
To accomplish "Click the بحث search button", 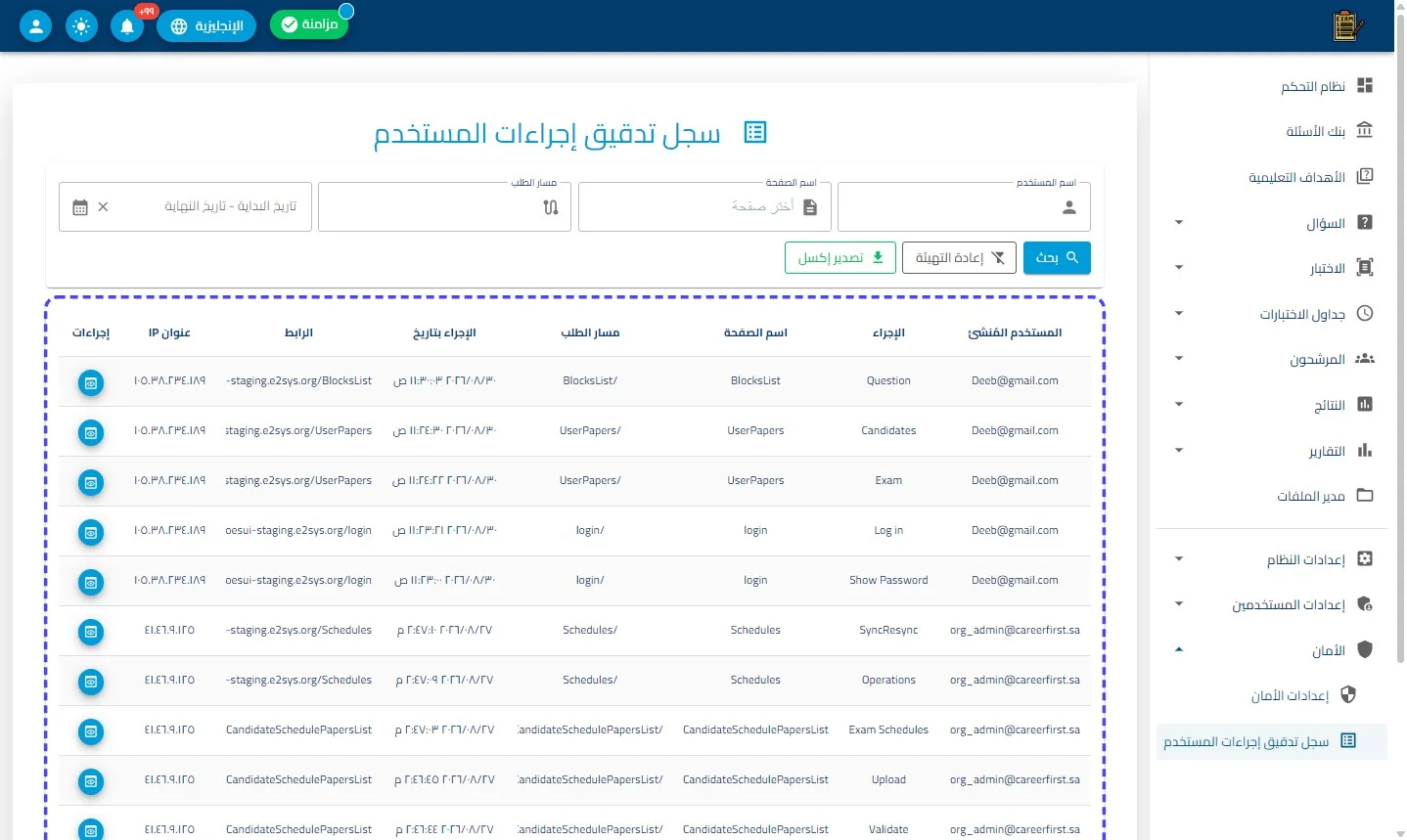I will [x=1057, y=257].
